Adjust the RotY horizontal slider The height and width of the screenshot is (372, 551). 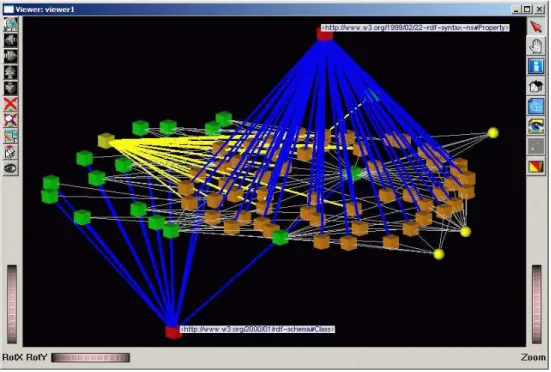[x=91, y=358]
